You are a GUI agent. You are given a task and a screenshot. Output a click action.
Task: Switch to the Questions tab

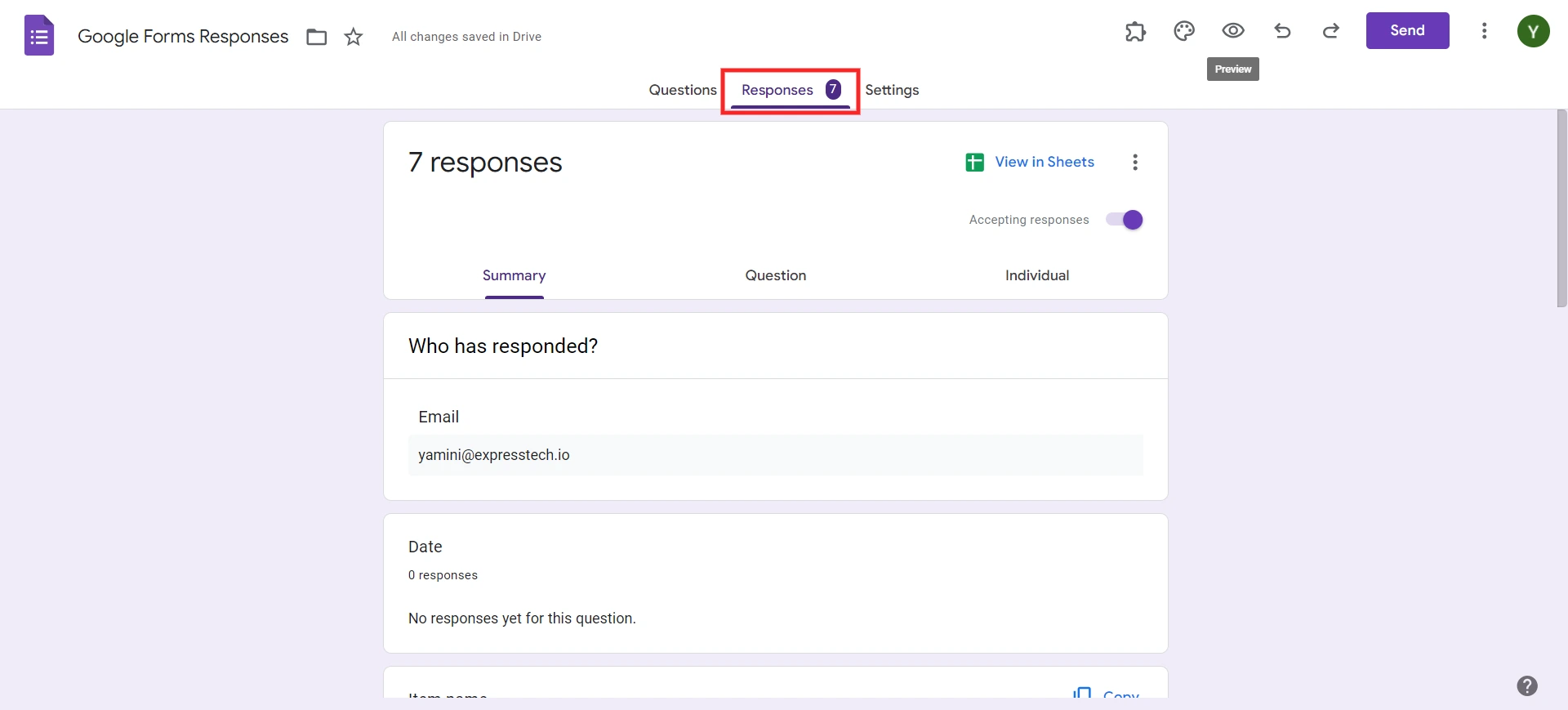[683, 90]
